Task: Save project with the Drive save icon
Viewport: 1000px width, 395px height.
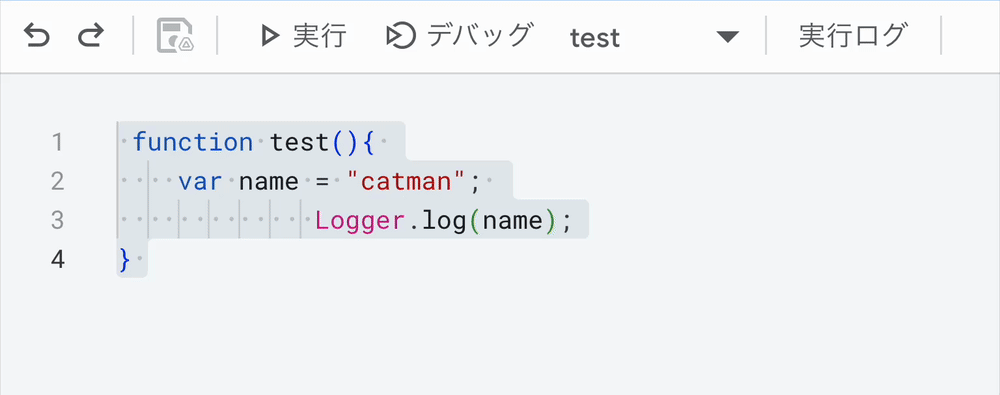Action: (175, 36)
